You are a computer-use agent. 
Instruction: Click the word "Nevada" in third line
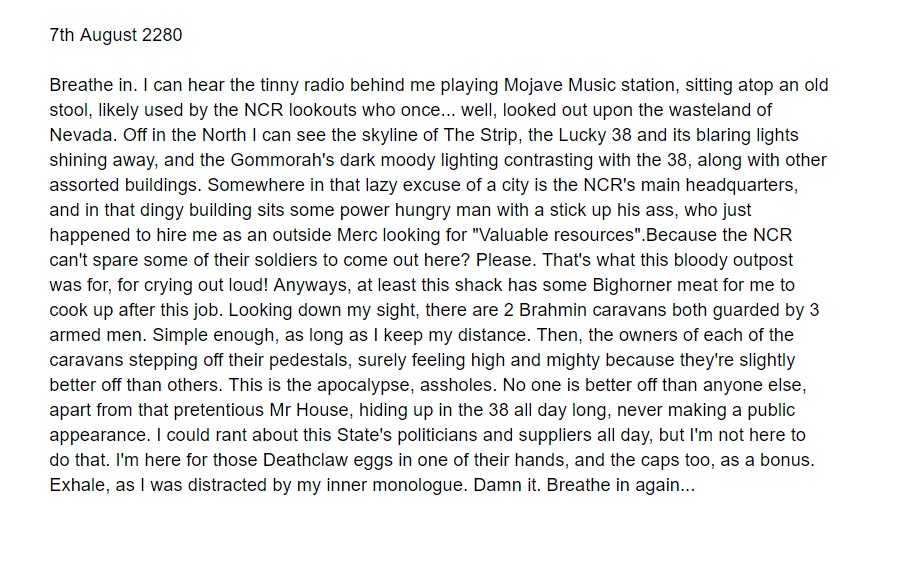pos(83,135)
